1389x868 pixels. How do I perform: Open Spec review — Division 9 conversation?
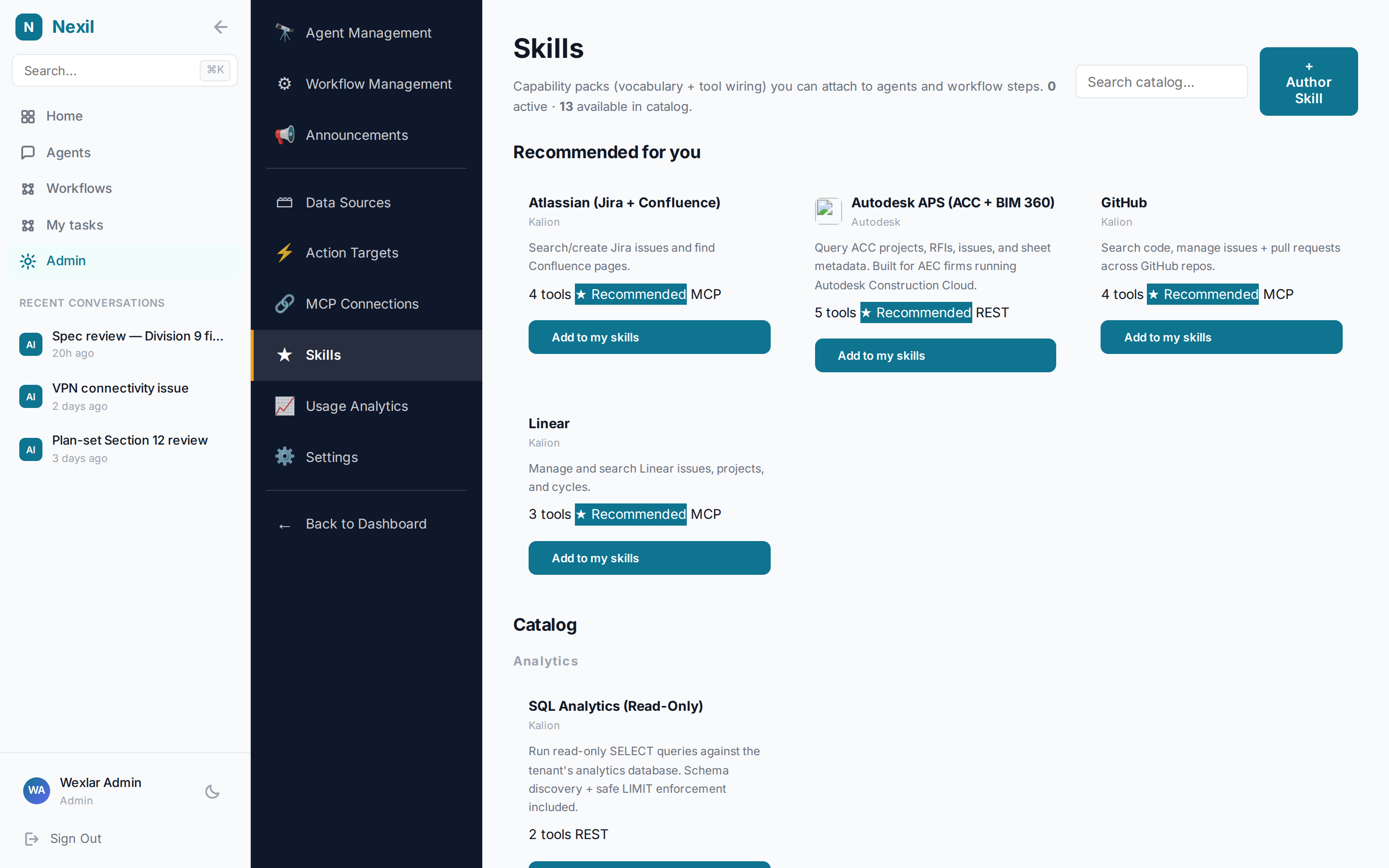[x=124, y=344]
